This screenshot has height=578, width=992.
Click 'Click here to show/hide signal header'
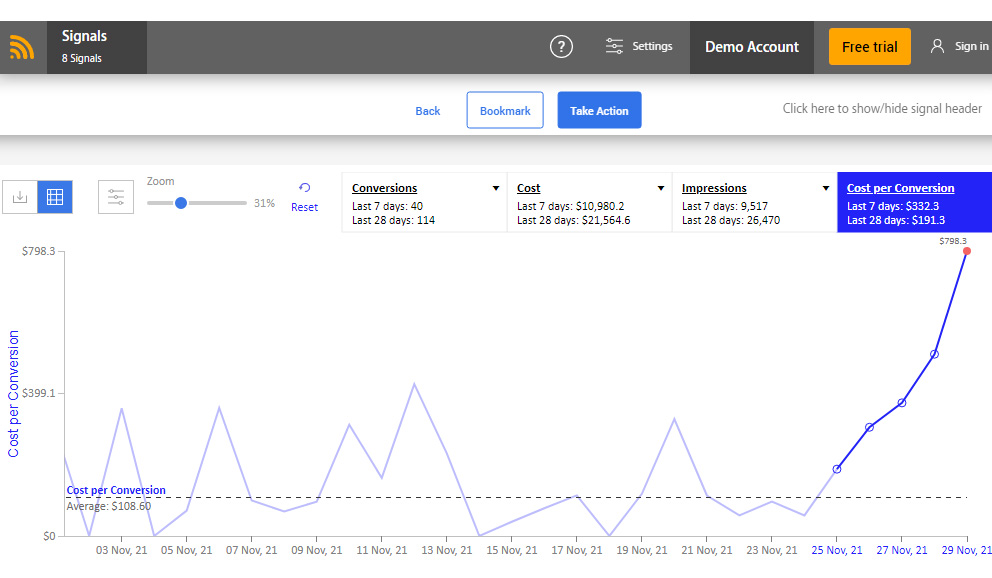882,109
